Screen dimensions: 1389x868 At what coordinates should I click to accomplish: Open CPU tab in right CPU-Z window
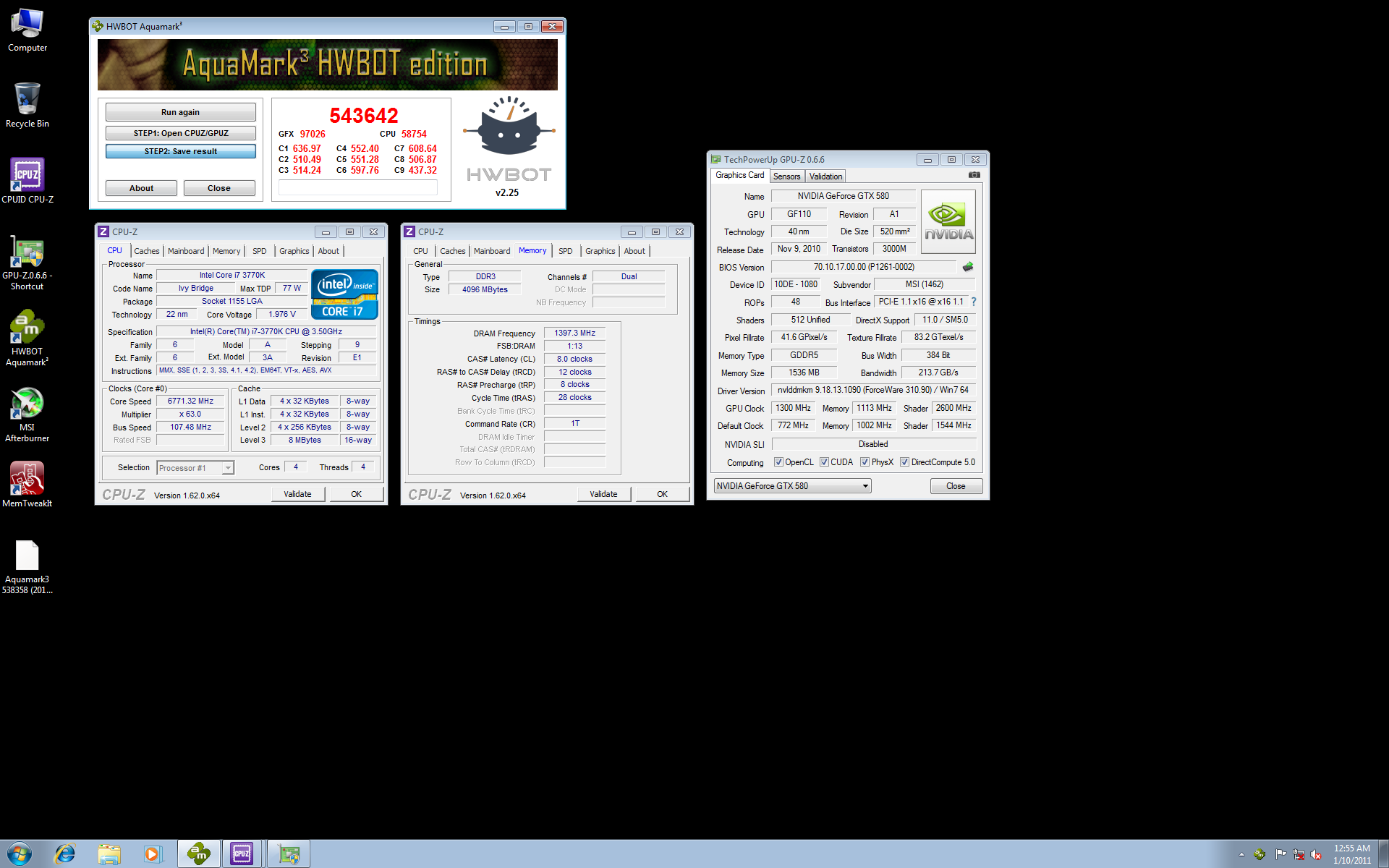point(420,251)
